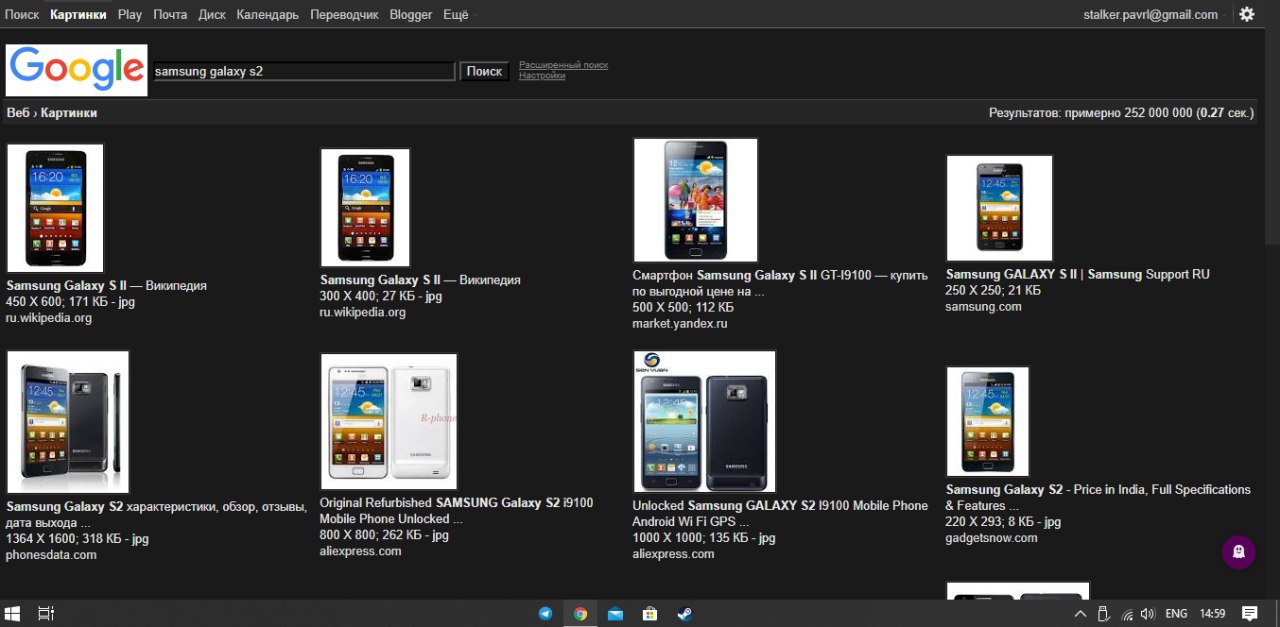Screen dimensions: 1280x627
Task: Open the stalker.pavrl@gmail.com account dropdown
Action: 1155,15
